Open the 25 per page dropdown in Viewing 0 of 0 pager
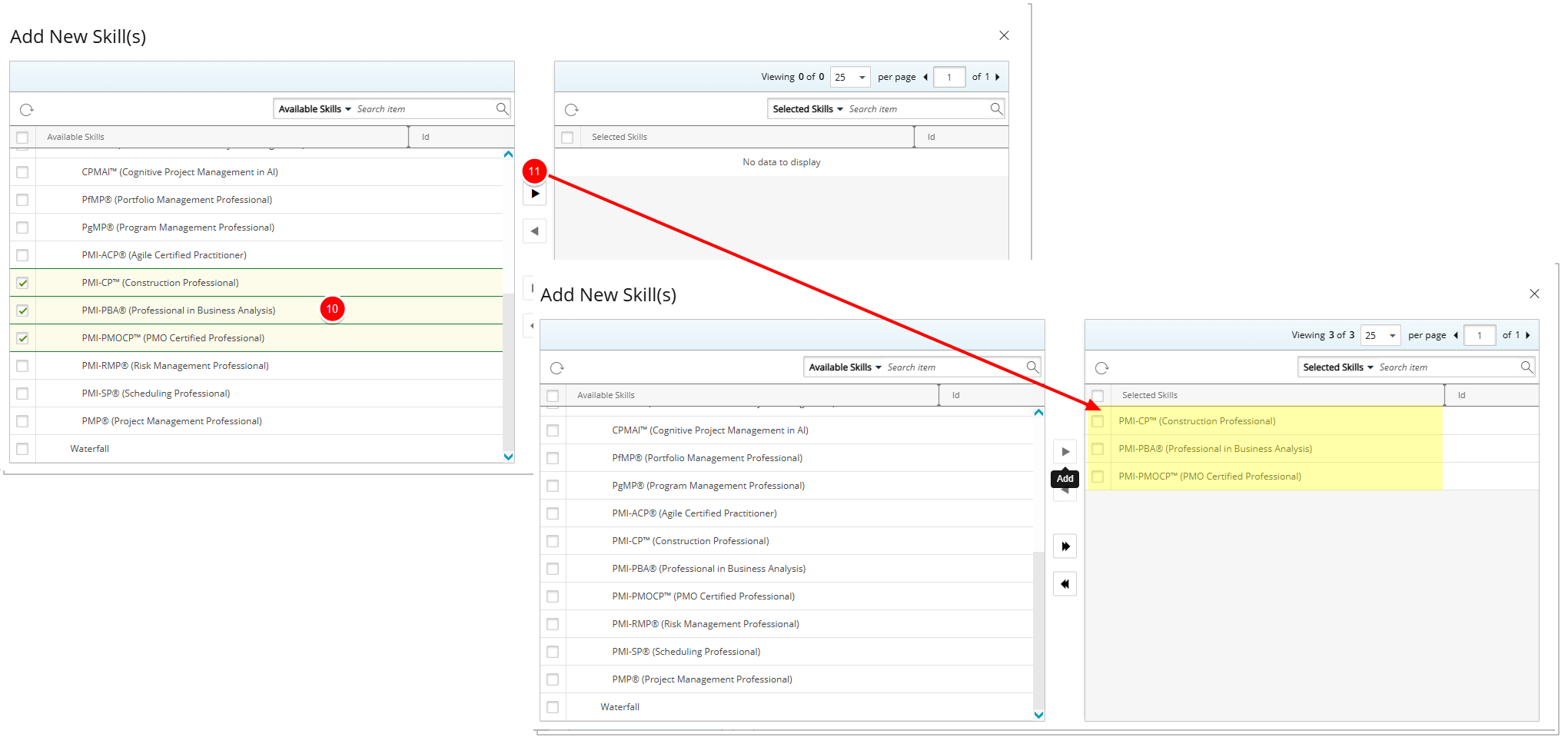The image size is (1568, 744). (x=850, y=77)
